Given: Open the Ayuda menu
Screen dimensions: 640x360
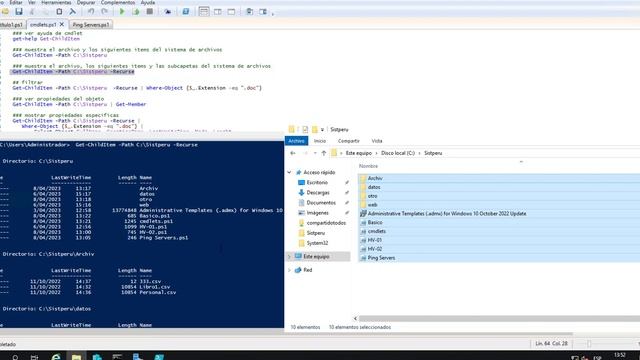Looking at the screenshot, I should coord(147,2).
